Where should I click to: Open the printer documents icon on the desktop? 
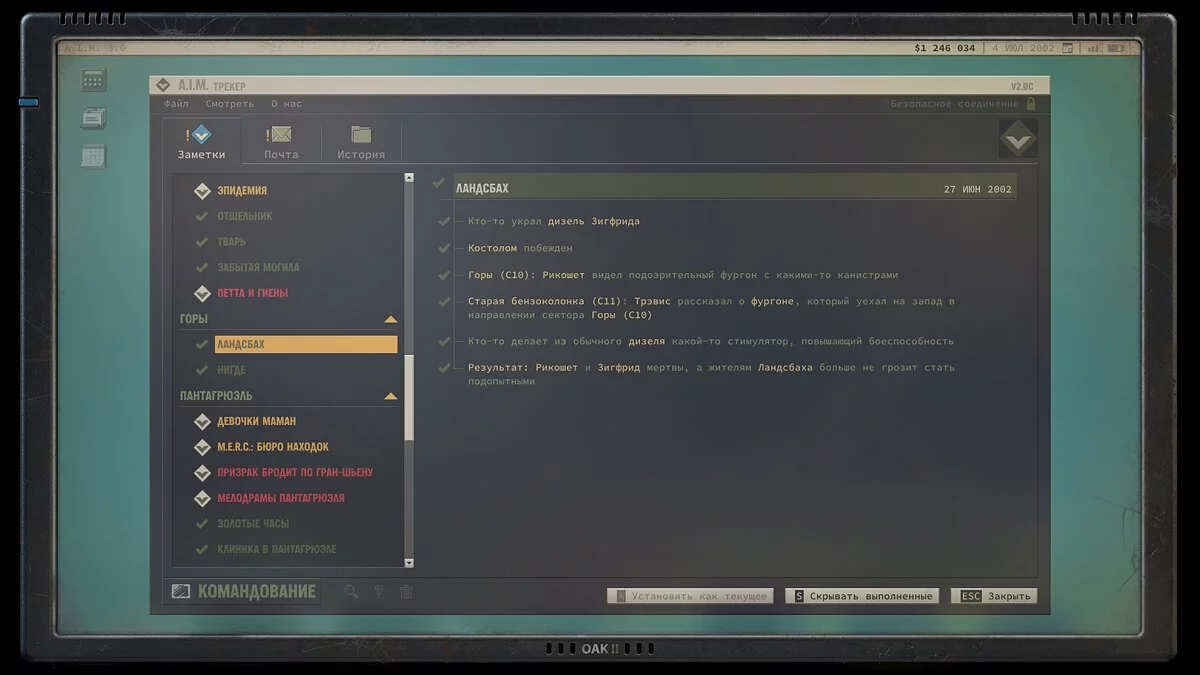click(x=94, y=118)
